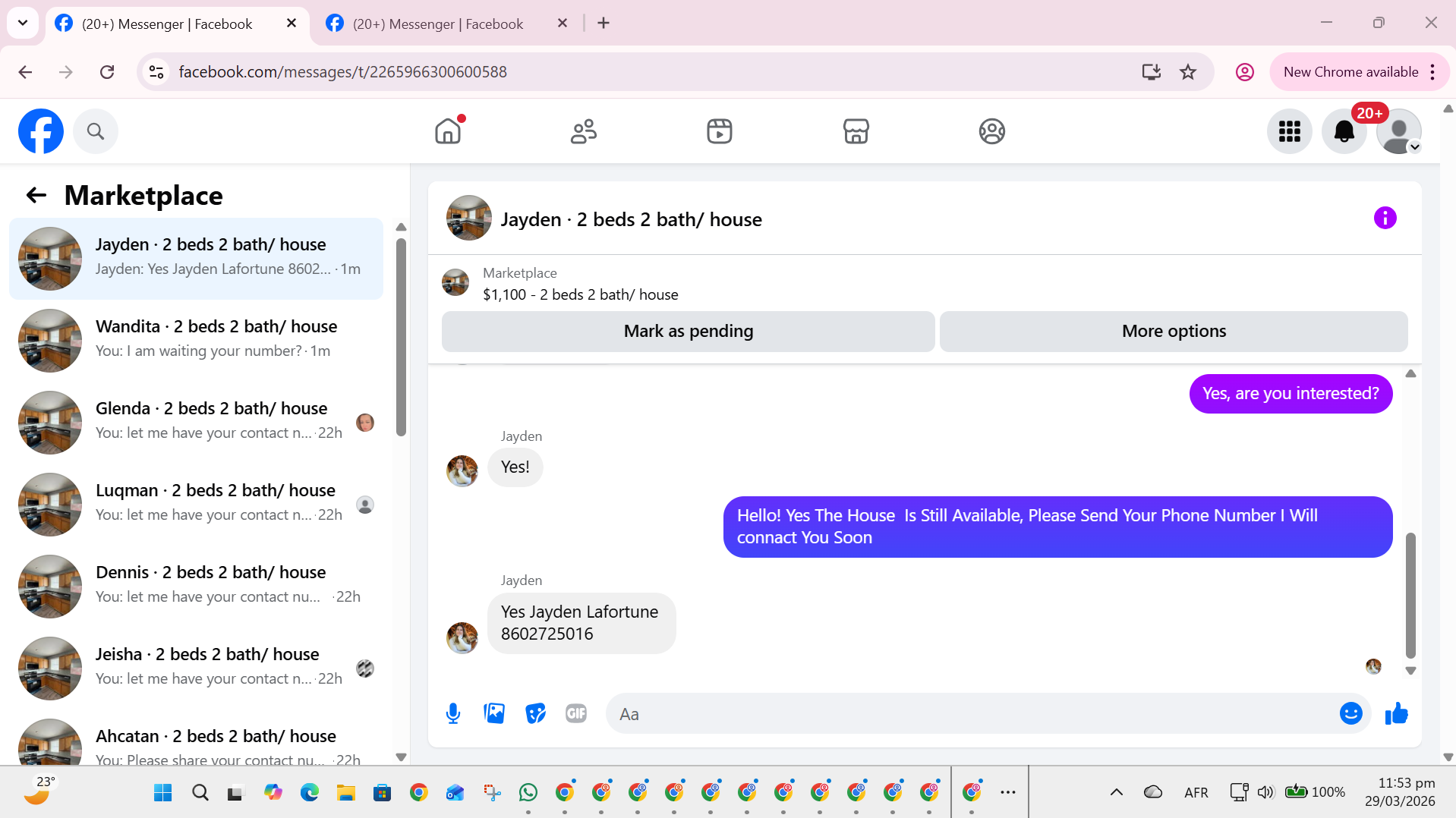Send a voice clip with microphone icon

pyautogui.click(x=453, y=713)
